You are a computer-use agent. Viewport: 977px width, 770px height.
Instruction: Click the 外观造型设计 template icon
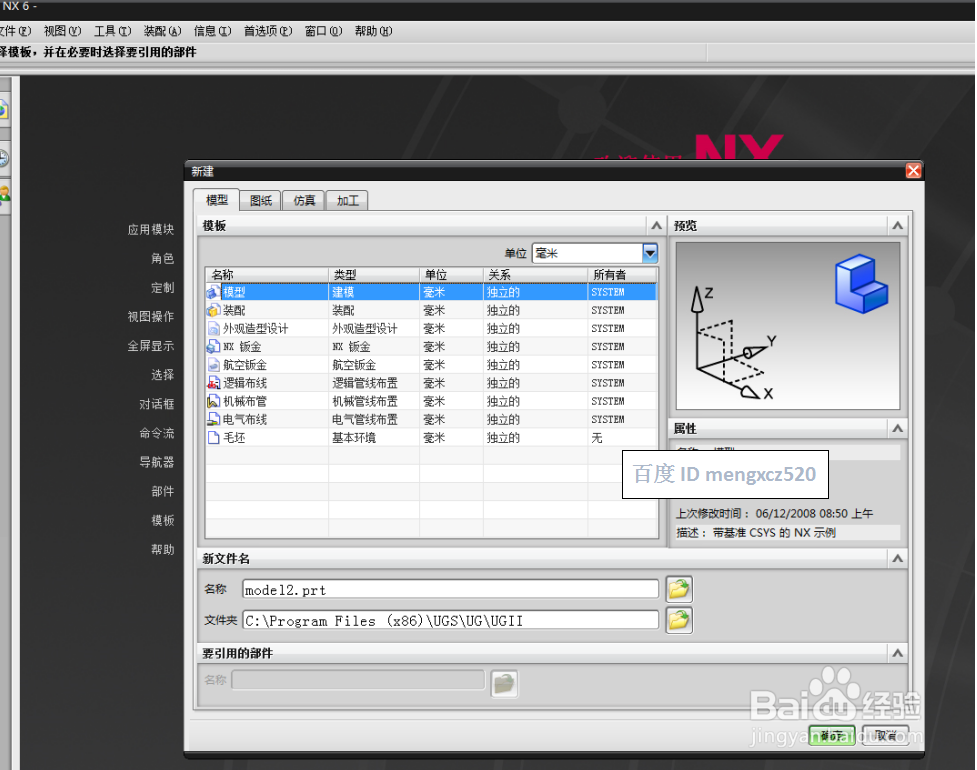pyautogui.click(x=213, y=328)
